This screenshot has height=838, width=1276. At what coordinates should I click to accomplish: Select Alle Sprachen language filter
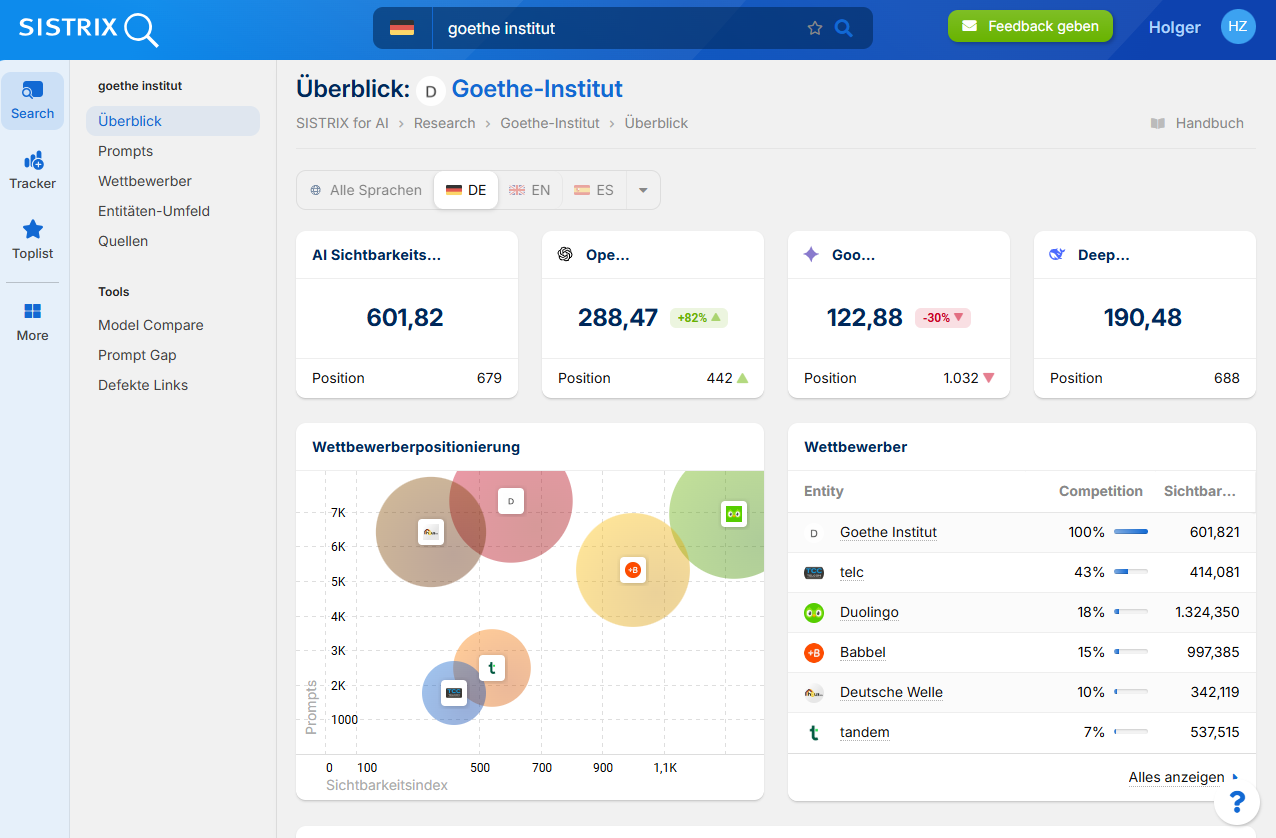366,190
